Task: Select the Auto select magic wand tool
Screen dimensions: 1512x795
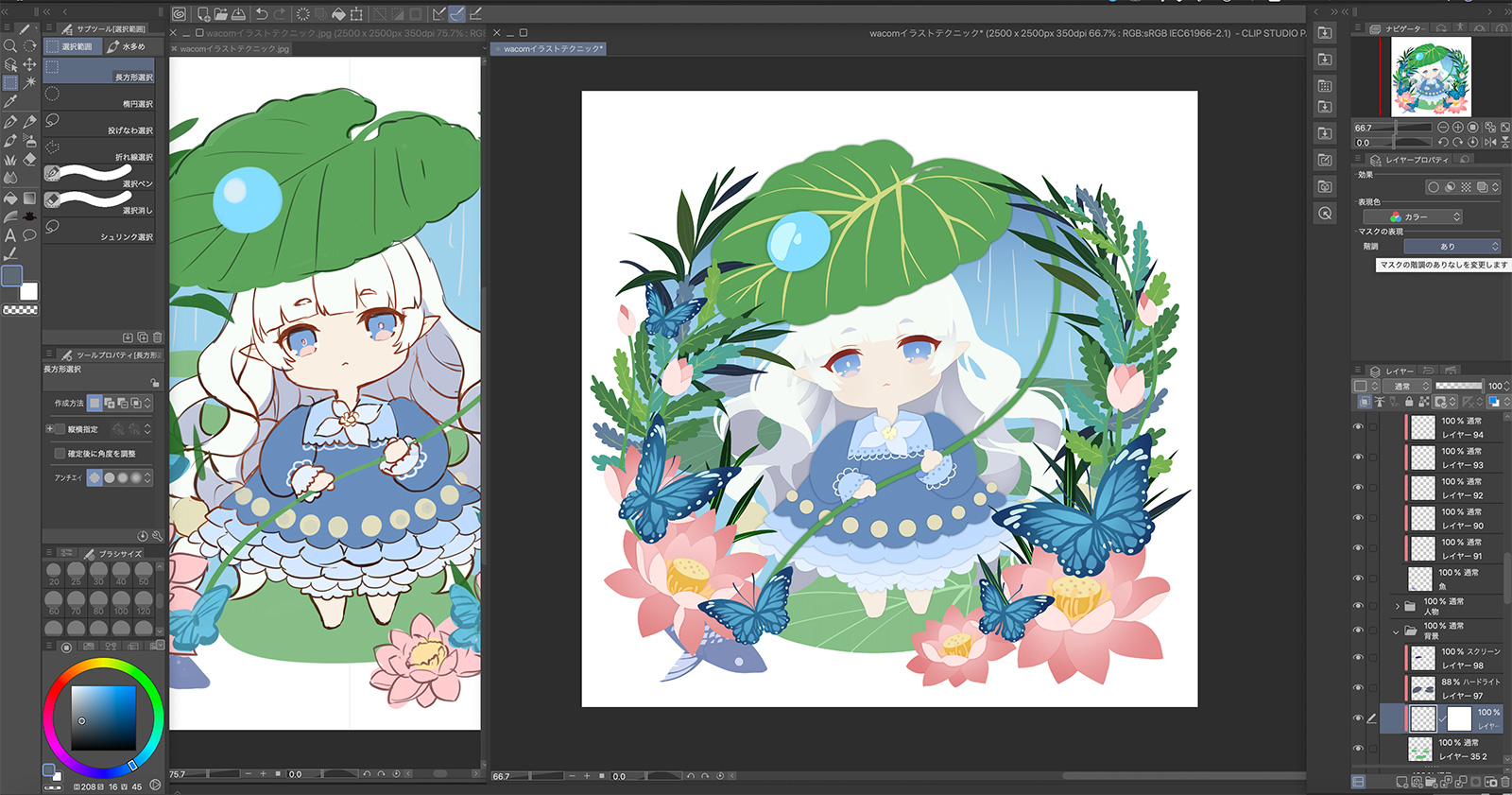Action: coord(30,82)
